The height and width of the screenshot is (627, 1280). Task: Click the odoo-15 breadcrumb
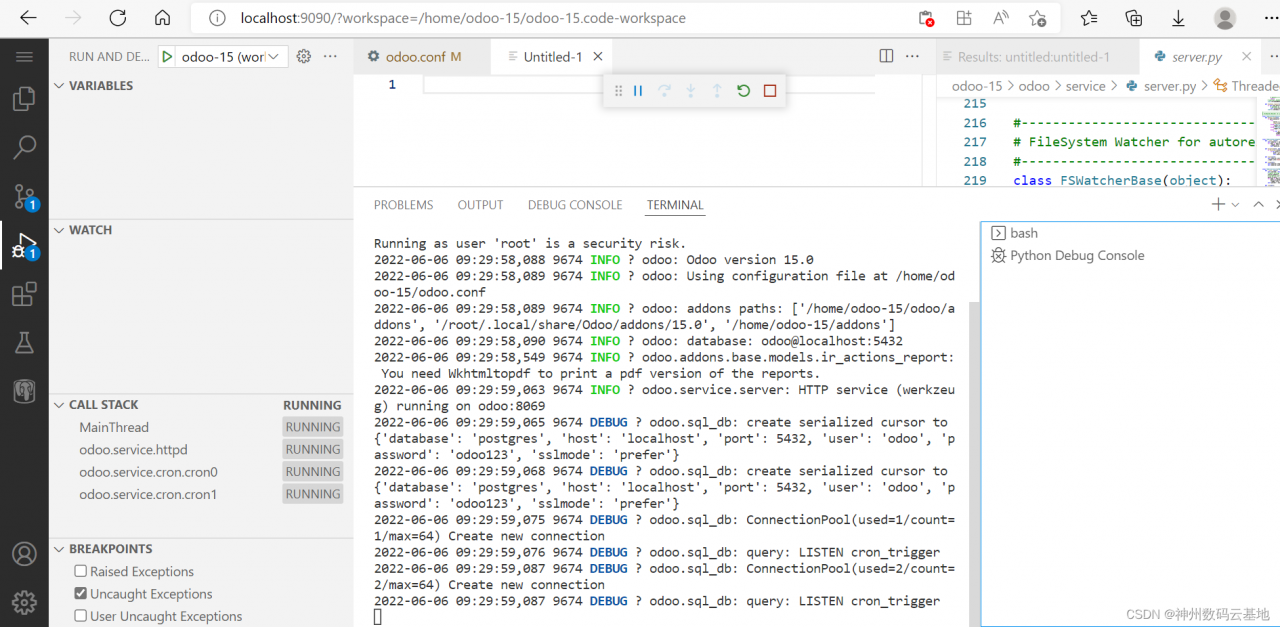pyautogui.click(x=976, y=86)
